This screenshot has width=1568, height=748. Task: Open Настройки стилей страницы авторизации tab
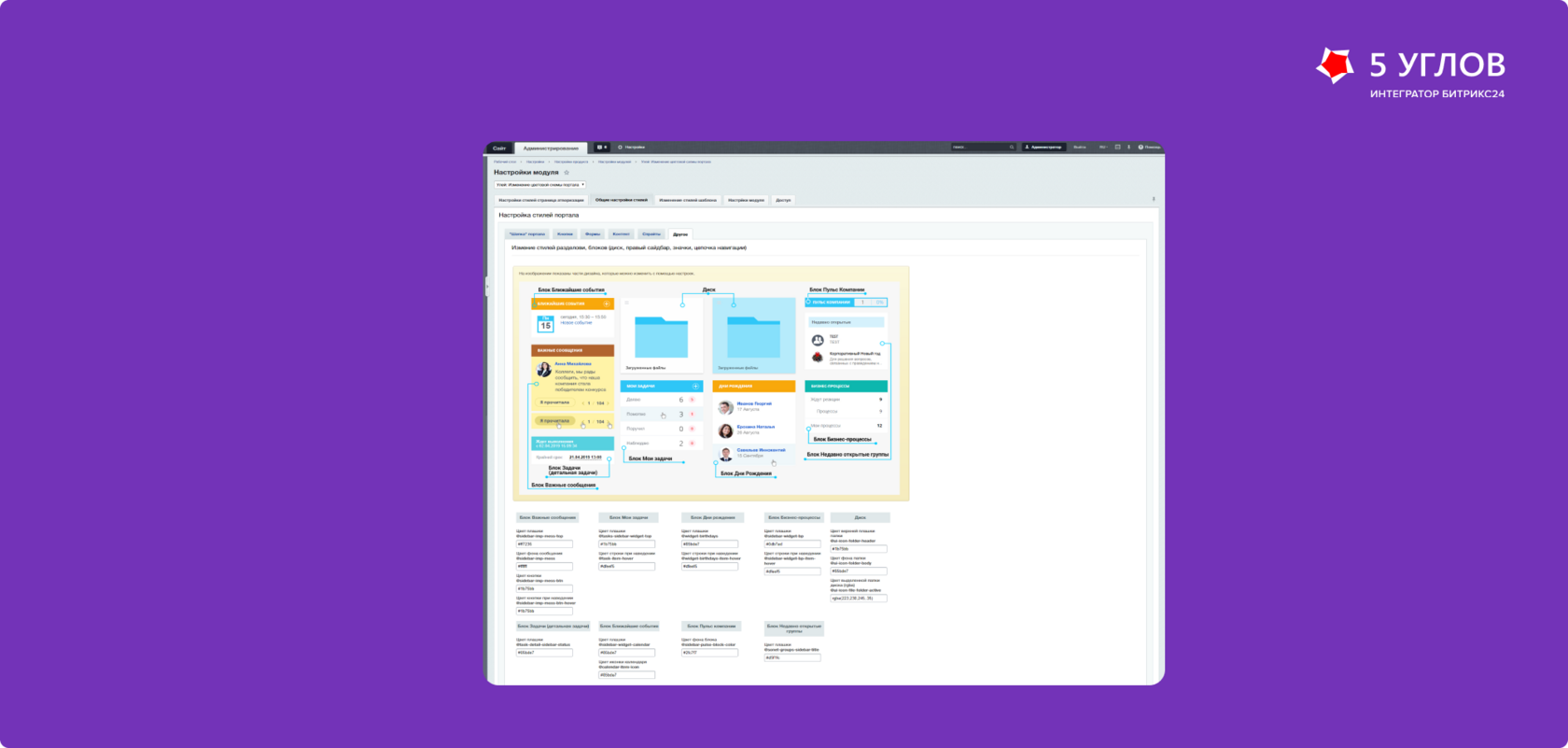tap(541, 200)
